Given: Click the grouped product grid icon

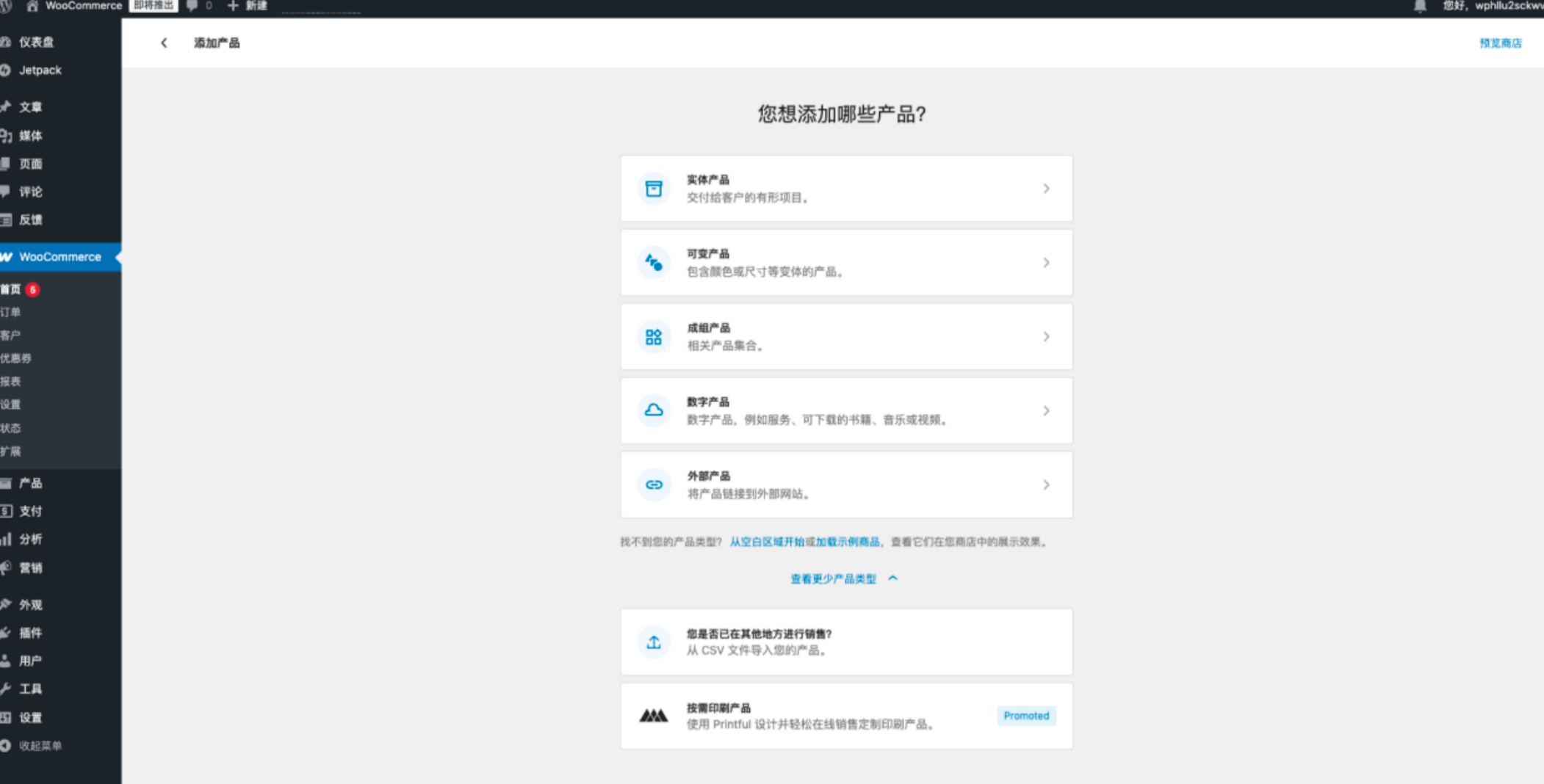Looking at the screenshot, I should [653, 337].
